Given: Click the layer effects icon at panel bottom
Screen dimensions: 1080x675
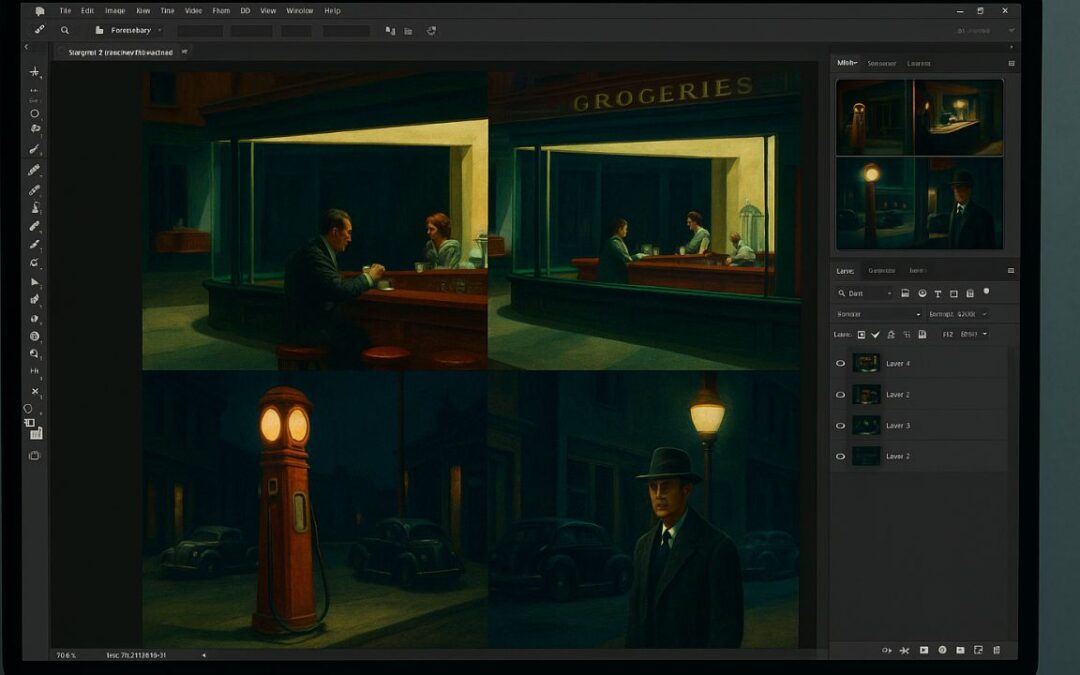Looking at the screenshot, I should (905, 650).
